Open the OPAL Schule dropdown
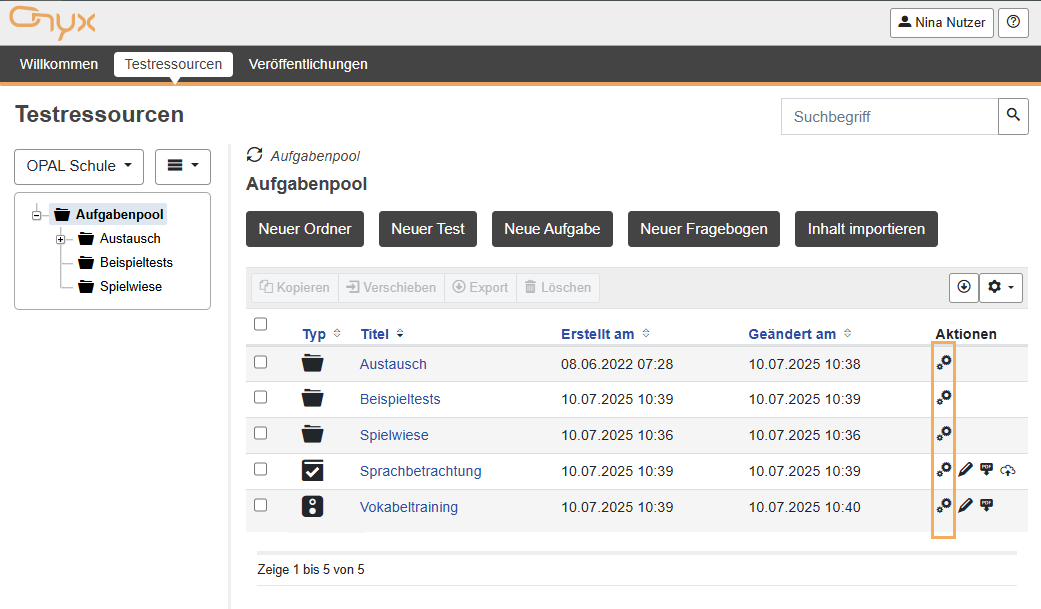Screen dimensions: 1041x609 (x=79, y=166)
